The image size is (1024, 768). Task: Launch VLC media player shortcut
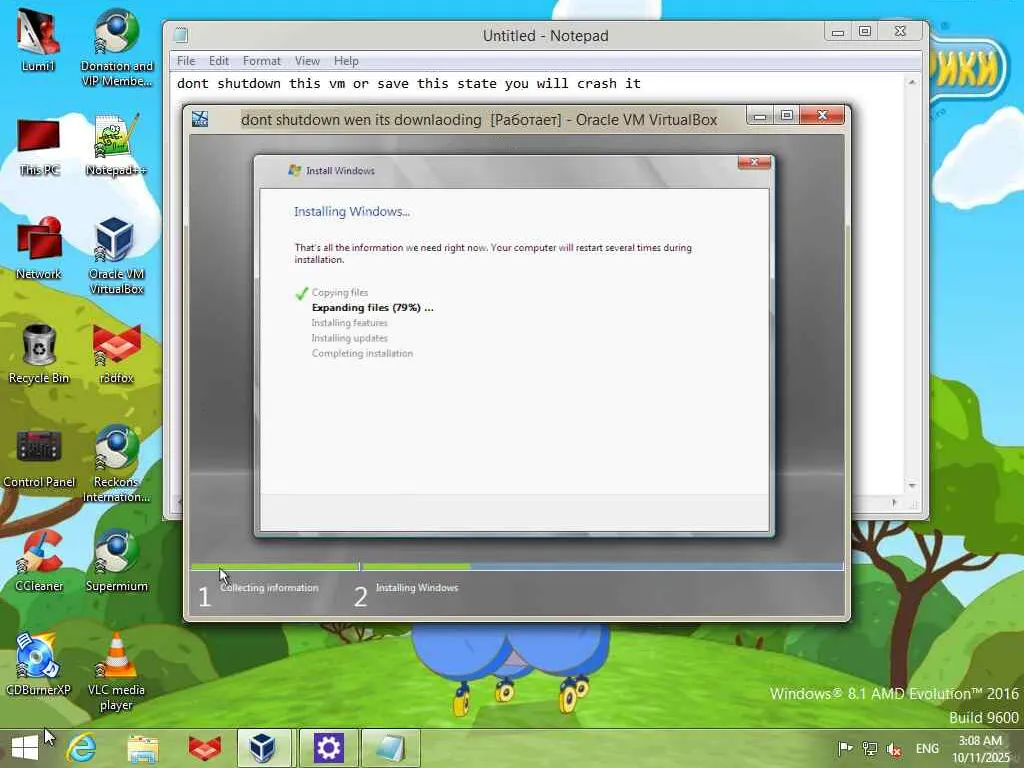(x=116, y=673)
